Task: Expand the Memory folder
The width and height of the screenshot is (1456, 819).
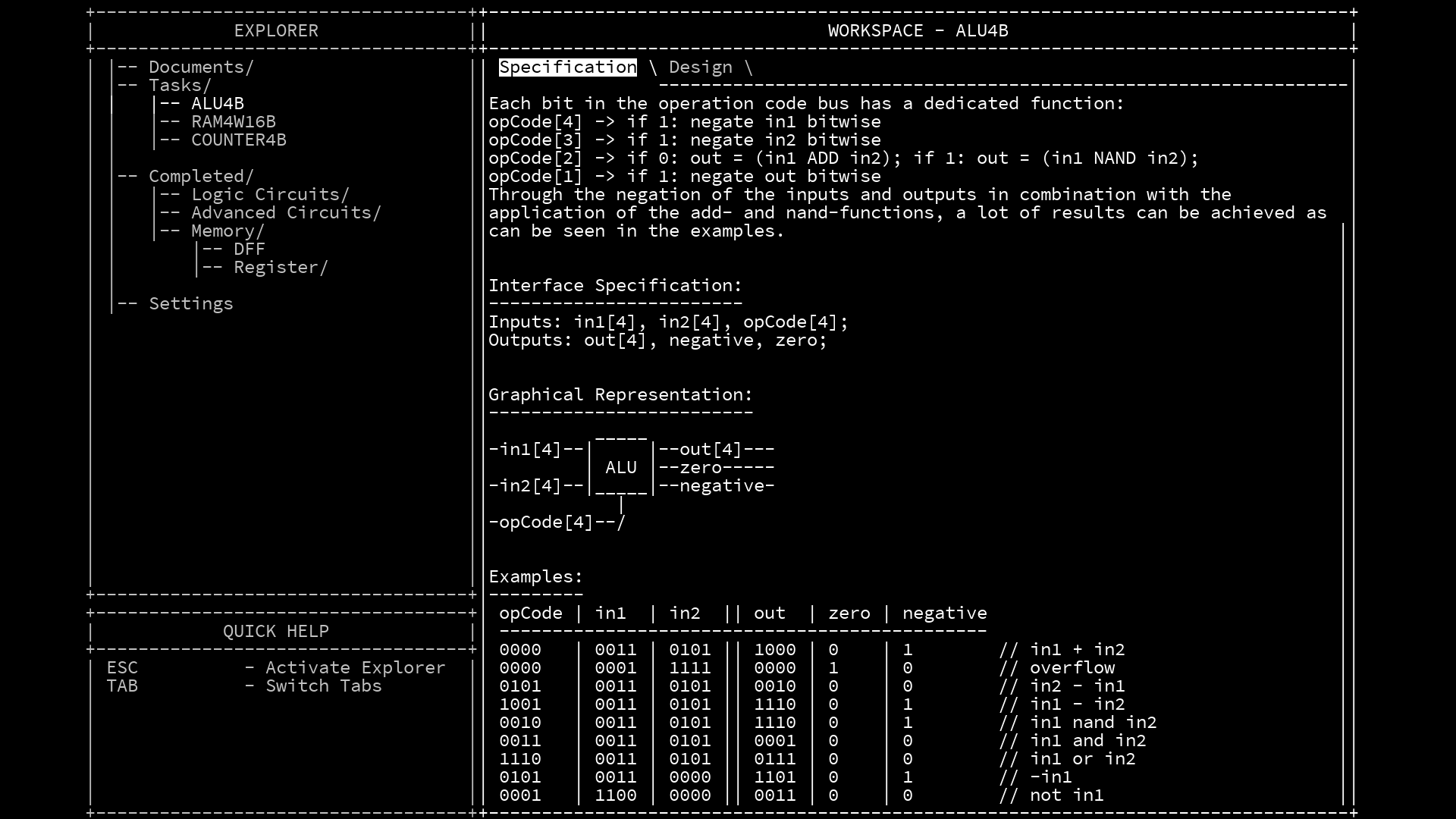Action: pos(227,231)
